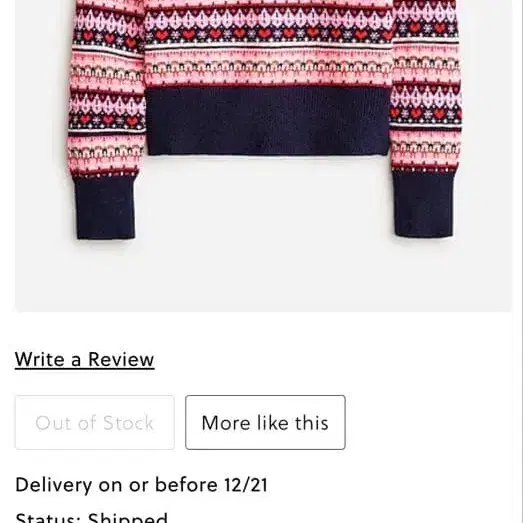
Task: Click the pink band above the navy waistband
Action: [269, 67]
